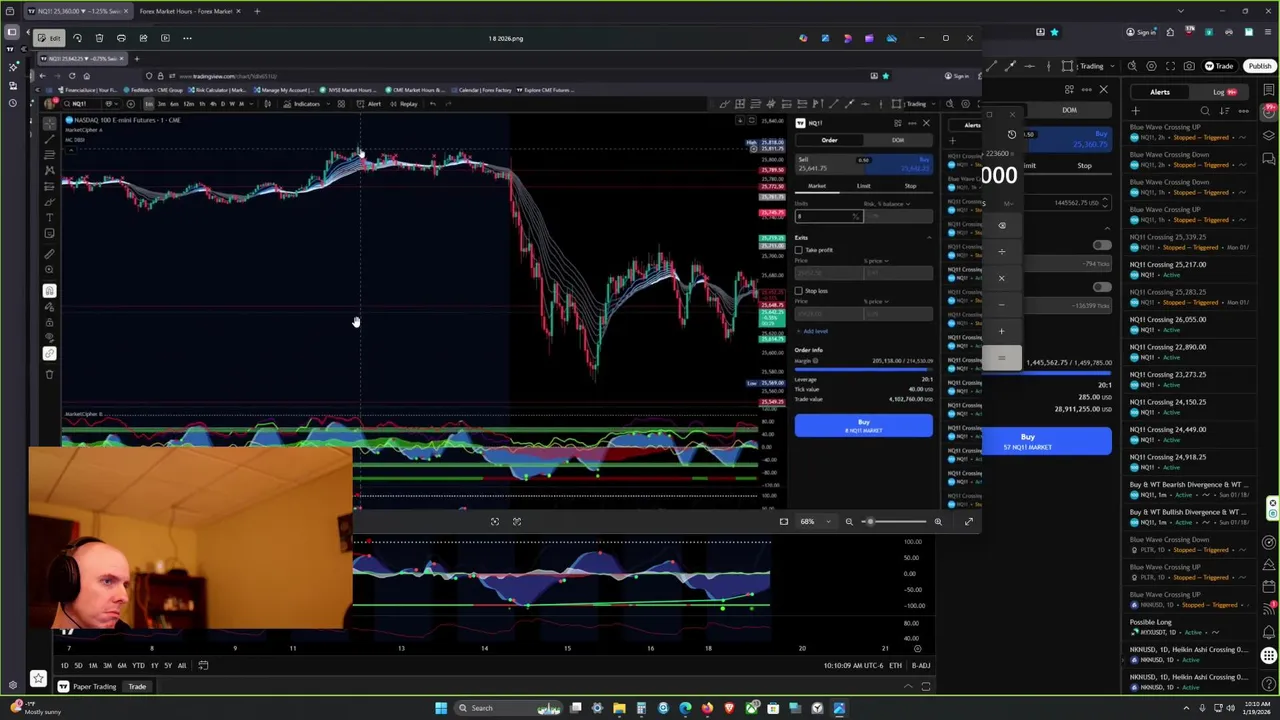Image resolution: width=1280 pixels, height=720 pixels.
Task: Click the calculator backspace key
Action: click(x=1001, y=225)
